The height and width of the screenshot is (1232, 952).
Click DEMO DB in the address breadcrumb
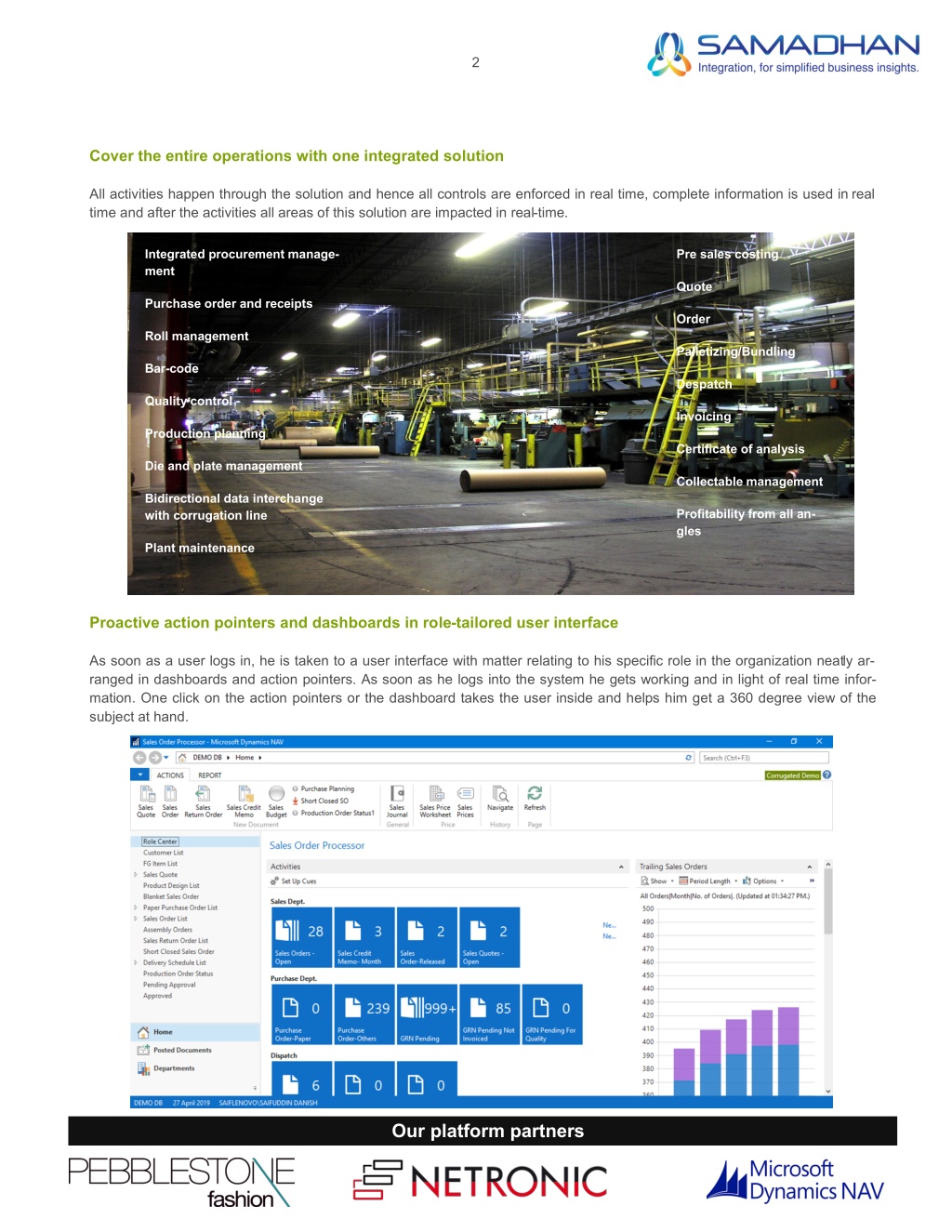(x=207, y=758)
